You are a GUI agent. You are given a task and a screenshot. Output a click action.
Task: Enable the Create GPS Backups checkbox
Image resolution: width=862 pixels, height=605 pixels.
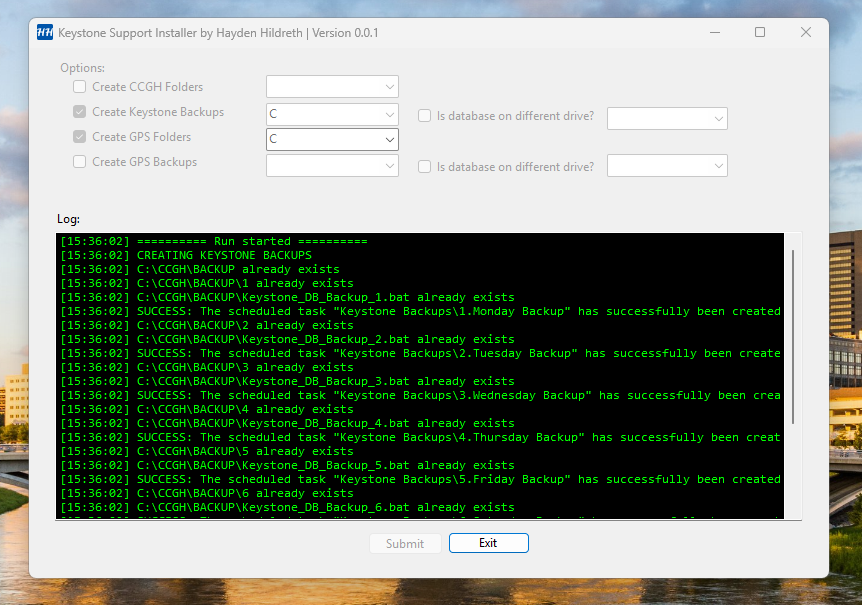80,162
